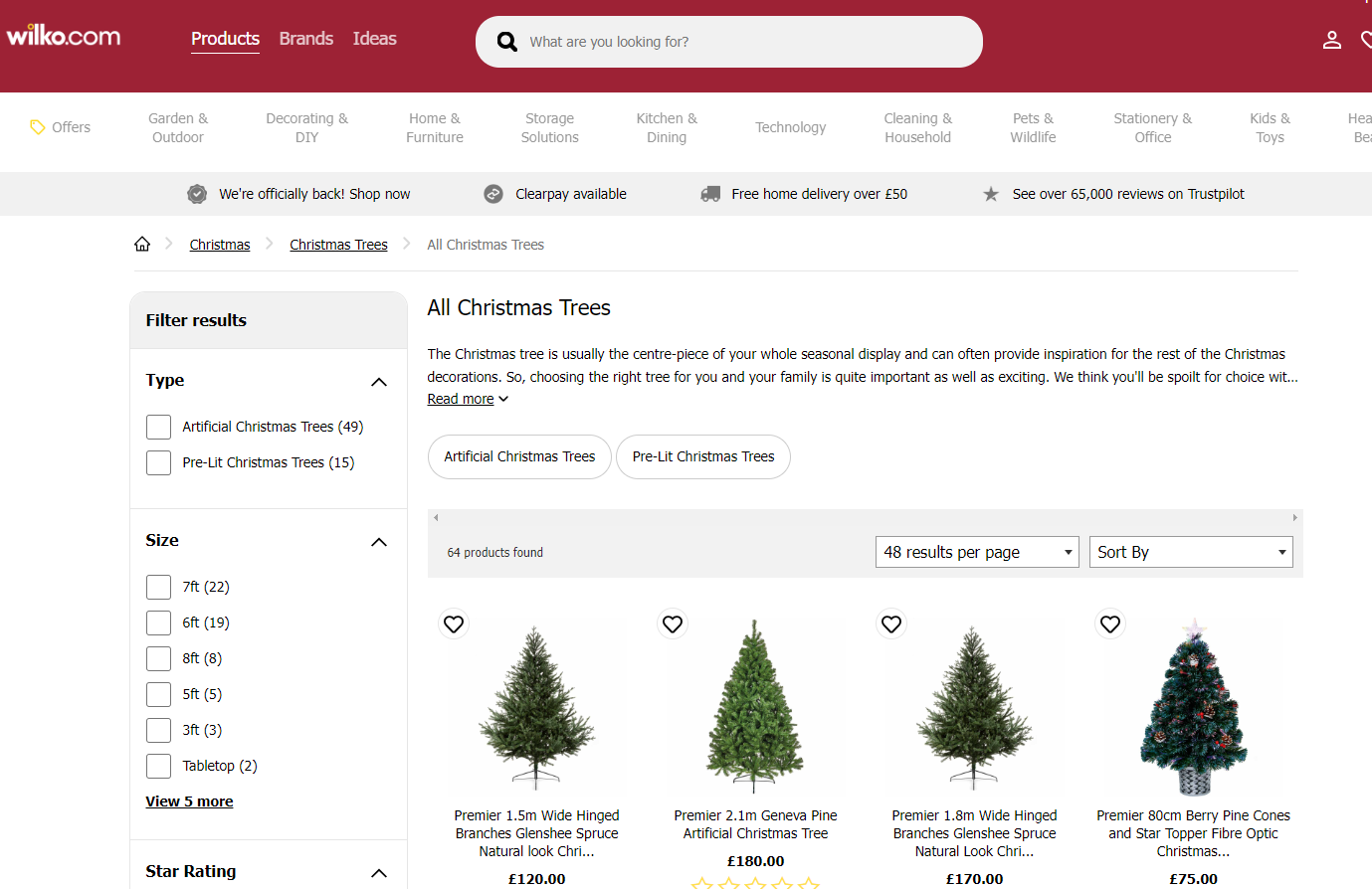Favourite the Premier 80cm Berry Pine Cones tree
The width and height of the screenshot is (1372, 889).
click(x=1110, y=623)
